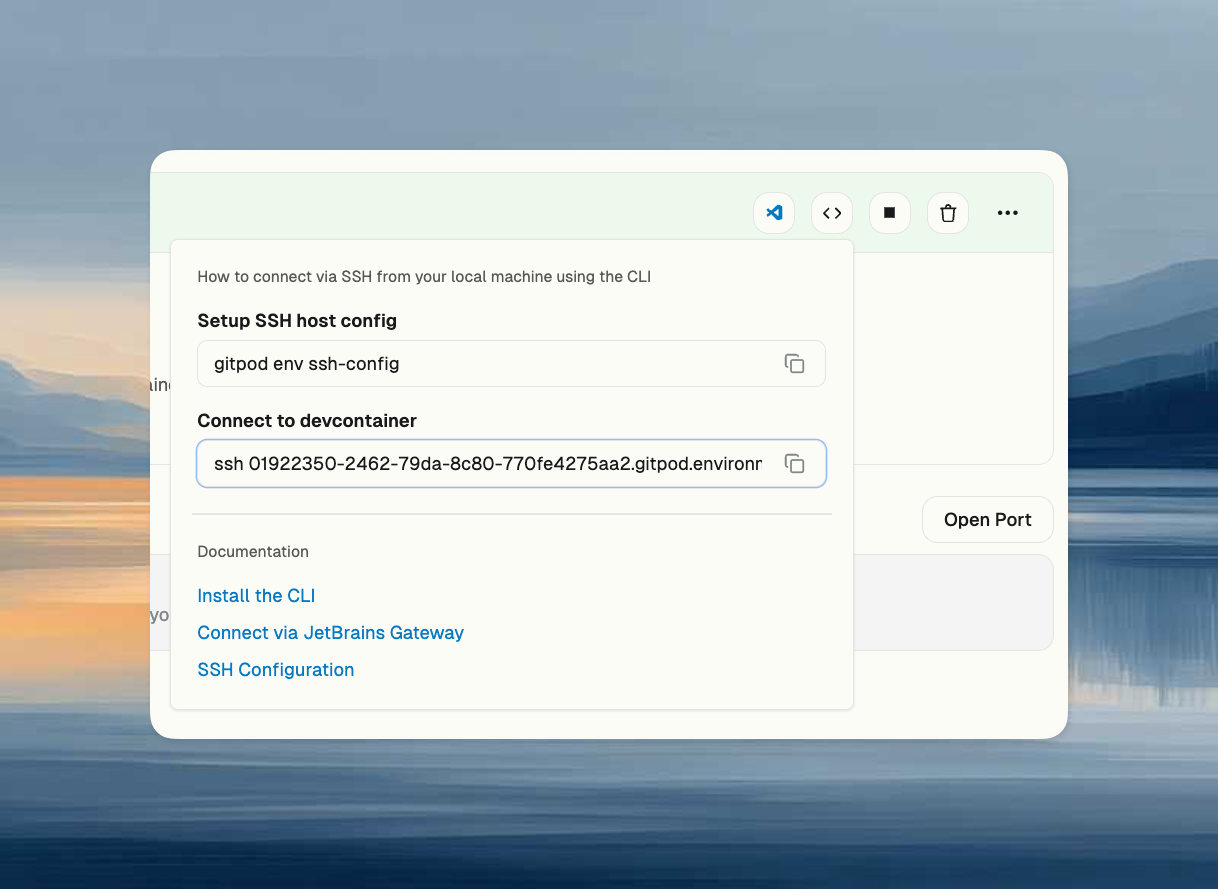Click "Open Port"
The image size is (1218, 889).
tap(987, 519)
